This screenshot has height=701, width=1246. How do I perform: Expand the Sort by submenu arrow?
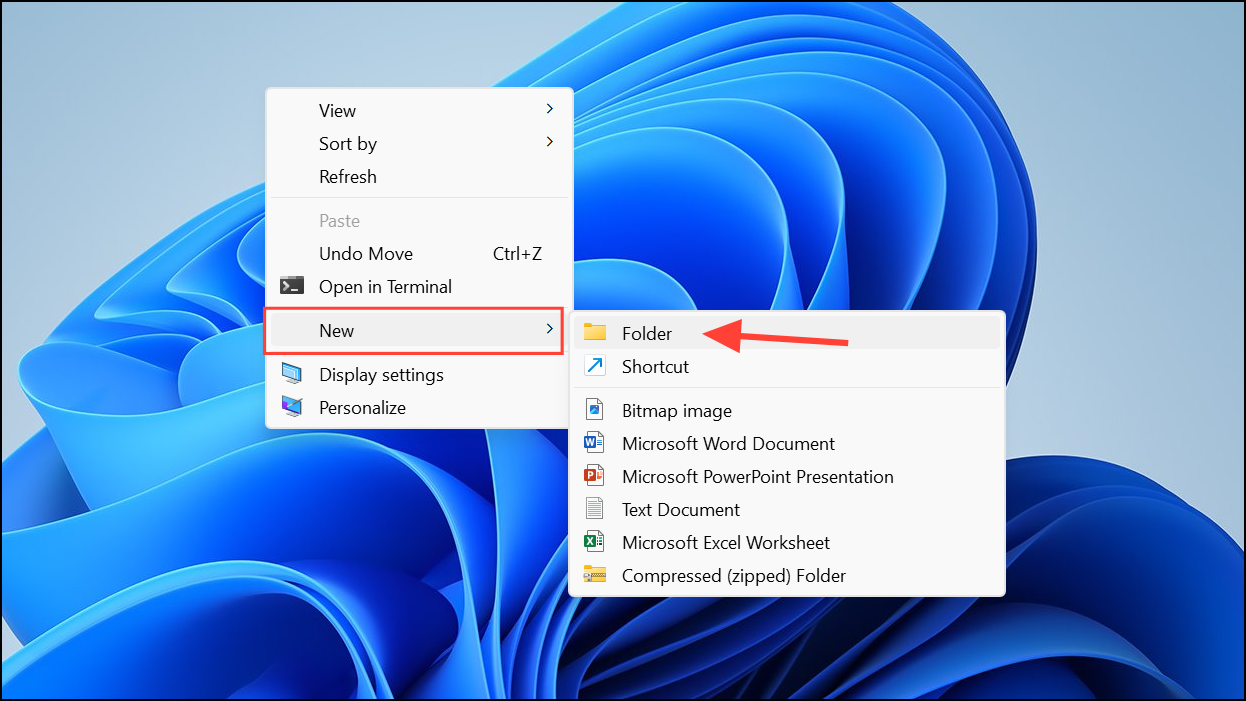point(549,142)
